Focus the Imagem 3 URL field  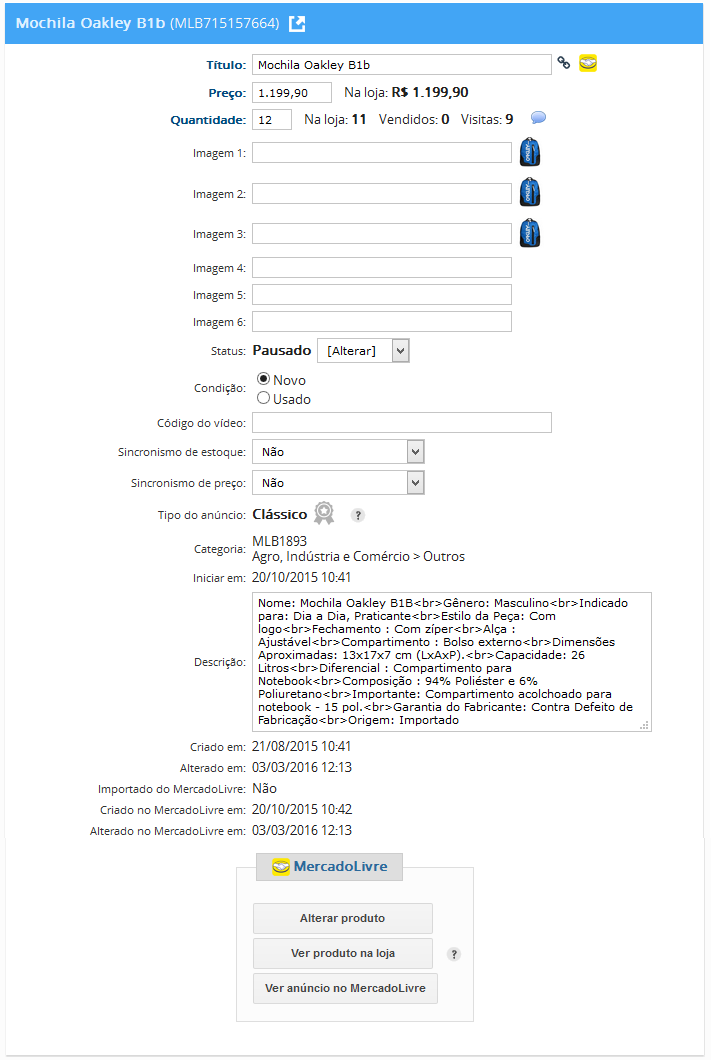382,234
